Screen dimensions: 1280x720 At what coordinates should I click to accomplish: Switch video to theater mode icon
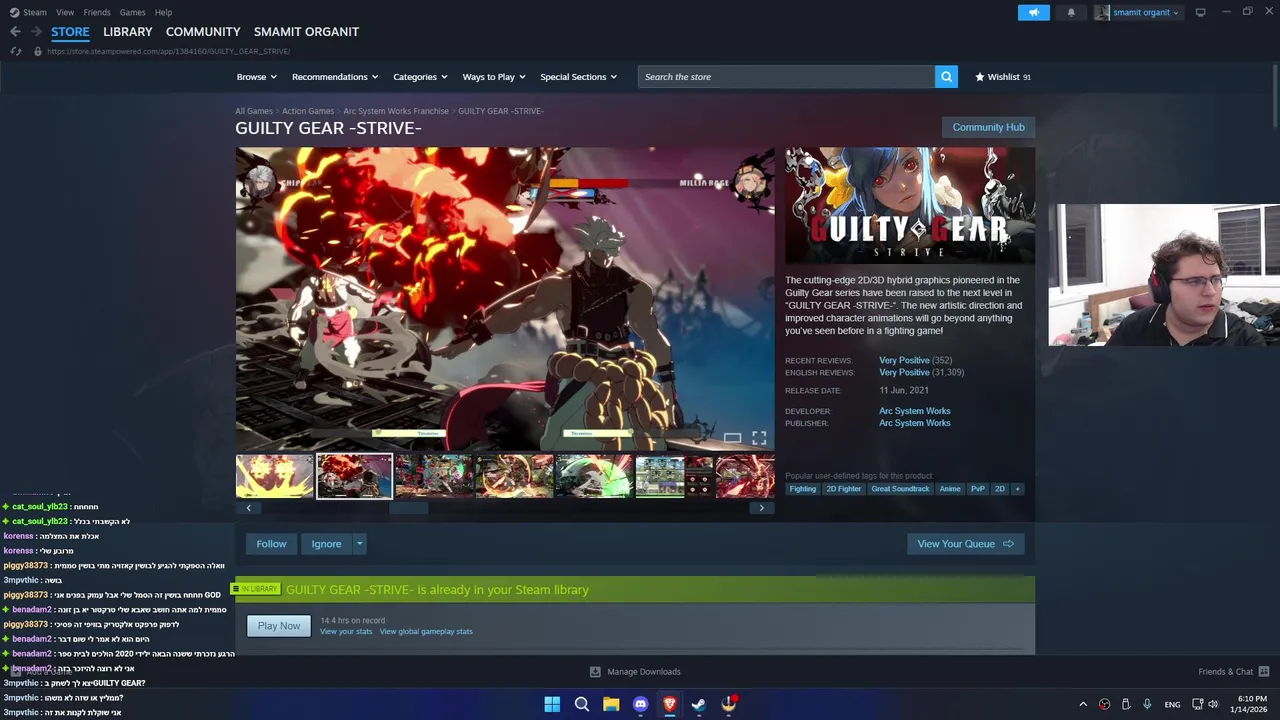[x=733, y=438]
